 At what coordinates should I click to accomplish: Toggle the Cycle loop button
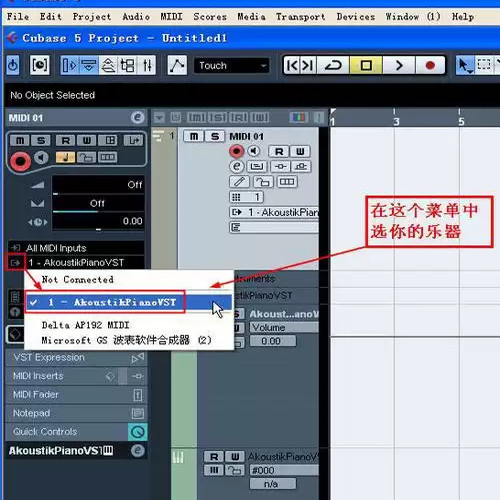click(333, 65)
